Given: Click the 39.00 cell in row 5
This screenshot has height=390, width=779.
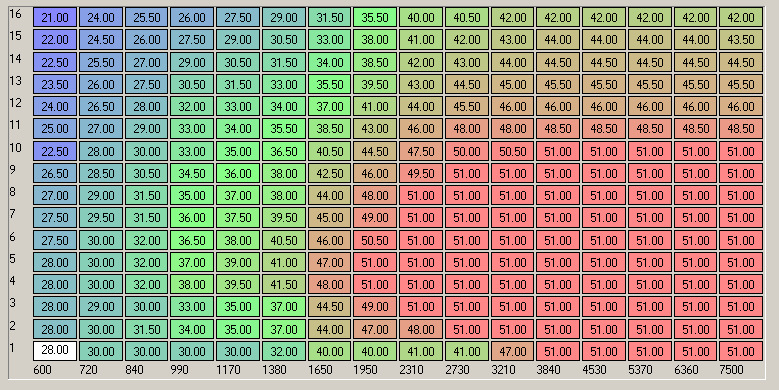Looking at the screenshot, I should (238, 262).
